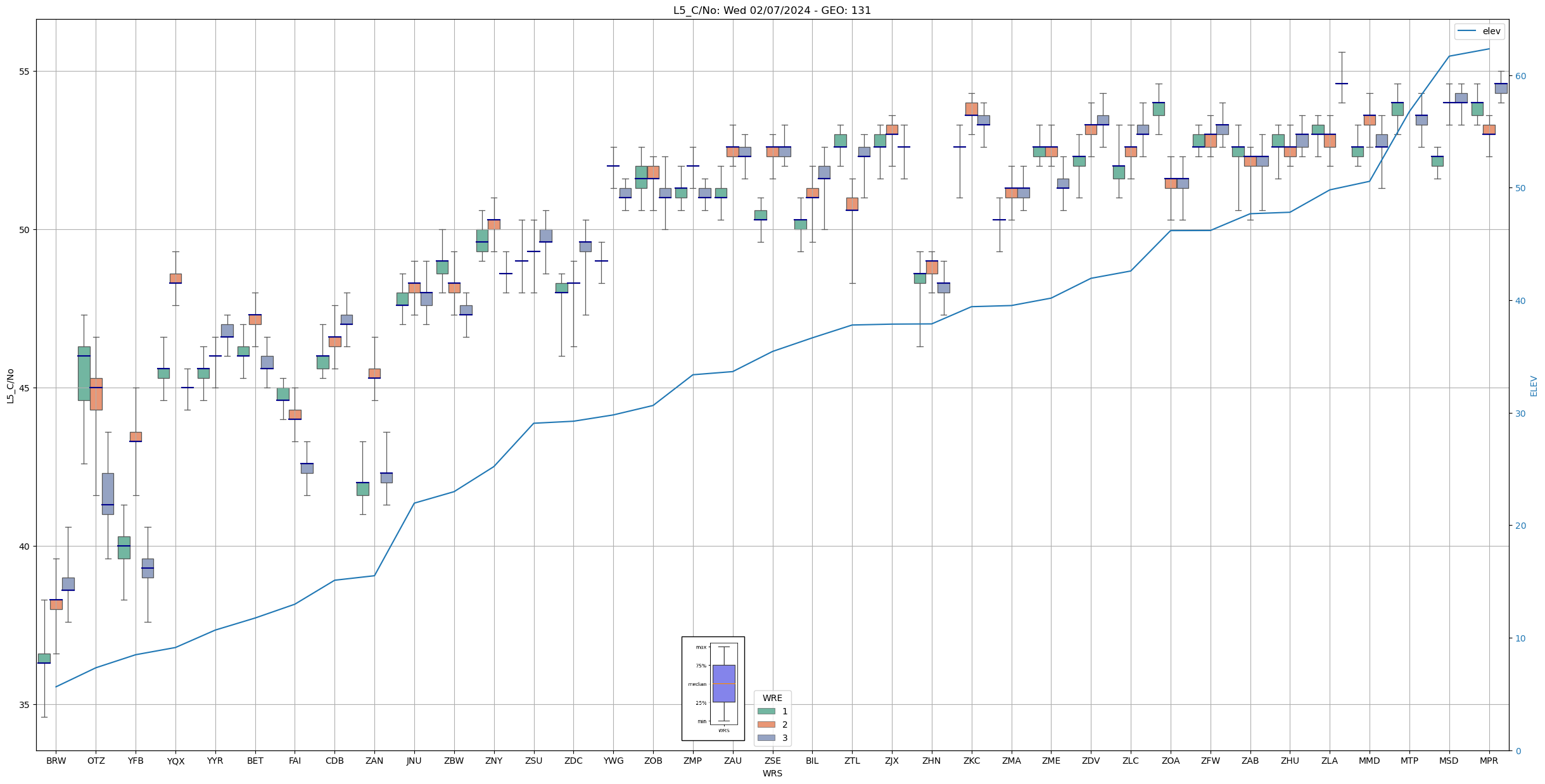Click the 35 tick on left axis
Screen dimensions: 1545x784
(23, 705)
